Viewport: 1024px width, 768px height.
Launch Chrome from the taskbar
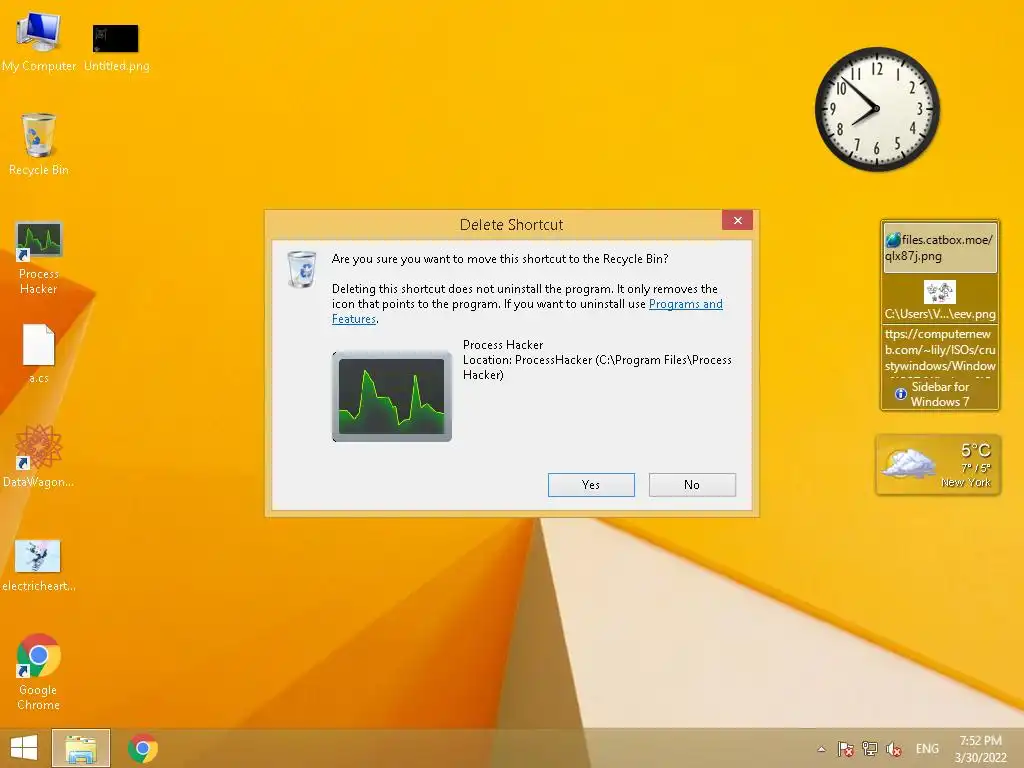click(143, 748)
